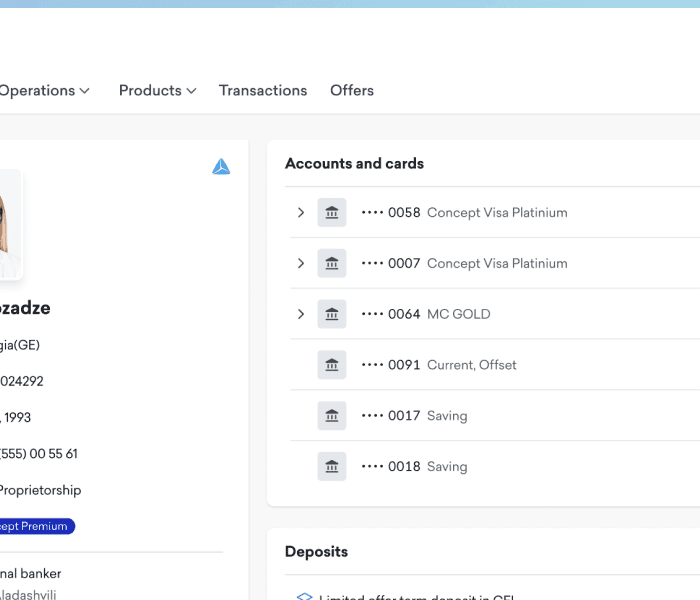Click the Personal banker label
Screen dimensions: 700x600
30,574
